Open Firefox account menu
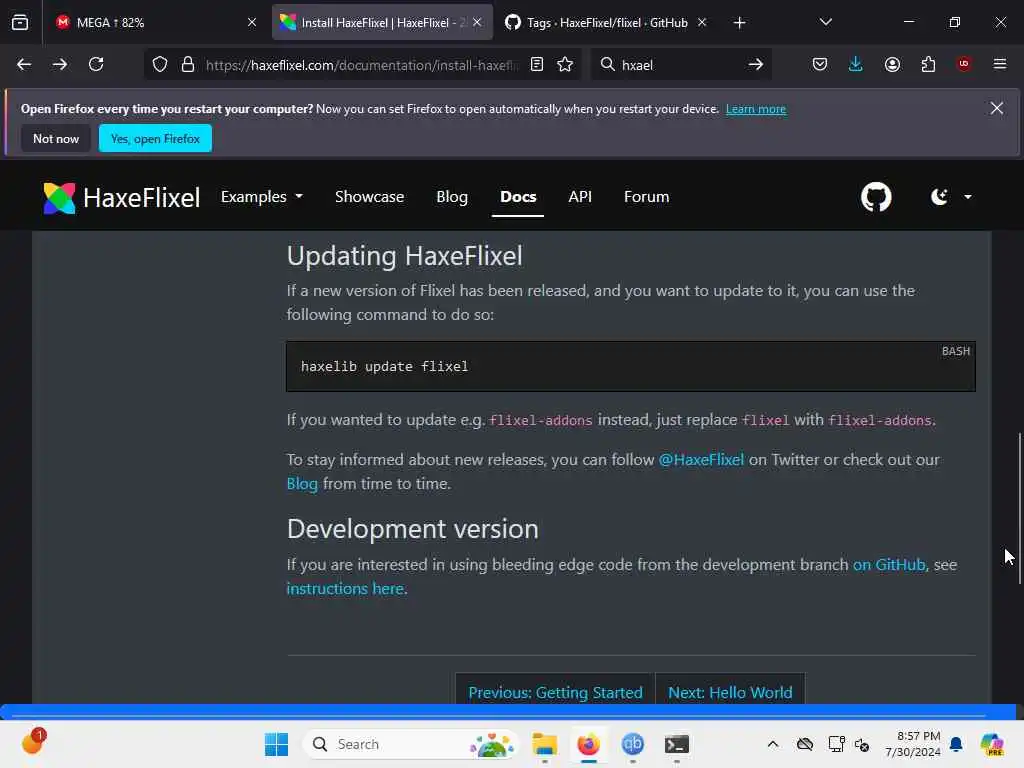 [x=893, y=64]
